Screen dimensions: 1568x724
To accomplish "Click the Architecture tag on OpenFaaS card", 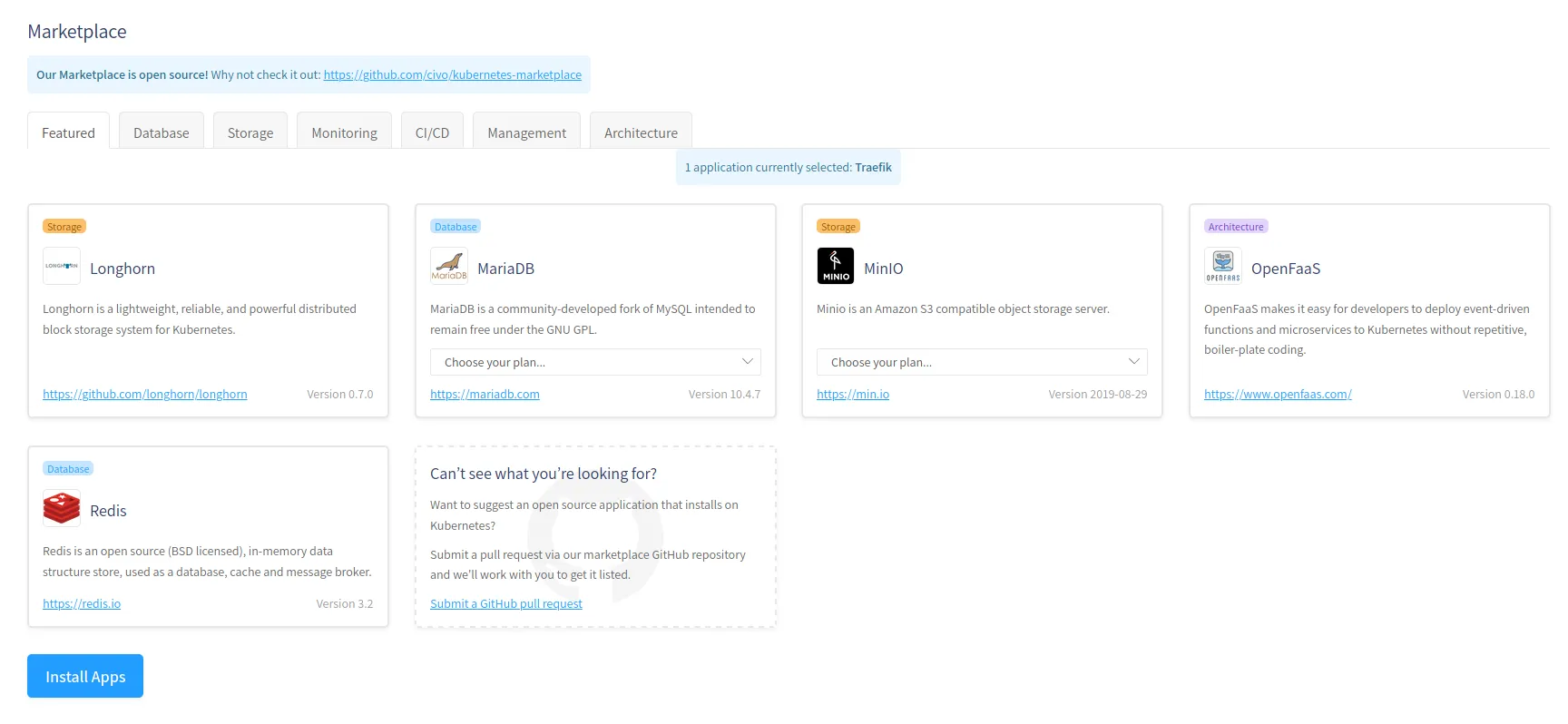I will coord(1236,226).
